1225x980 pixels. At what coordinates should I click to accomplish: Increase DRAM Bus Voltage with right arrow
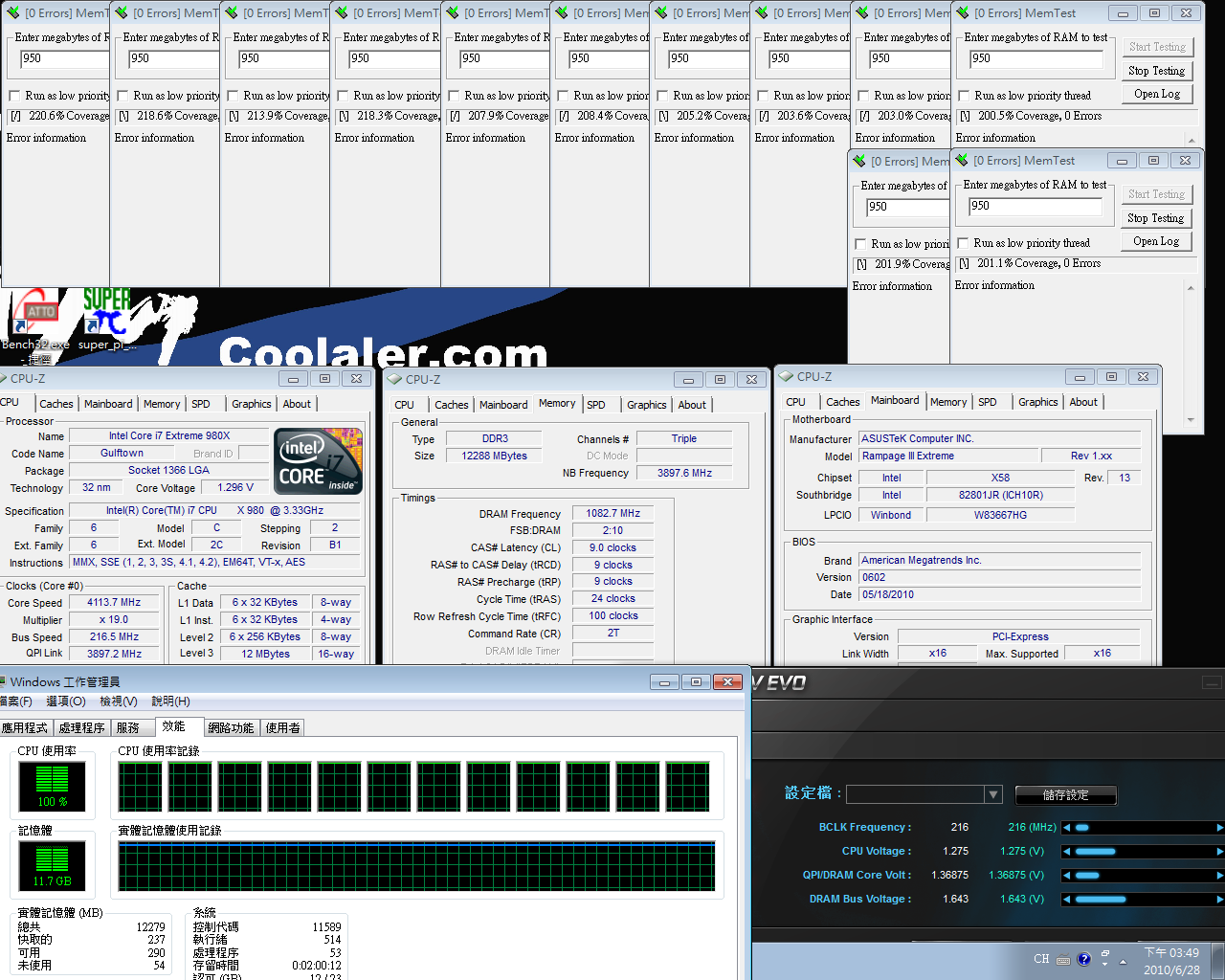tap(1219, 899)
